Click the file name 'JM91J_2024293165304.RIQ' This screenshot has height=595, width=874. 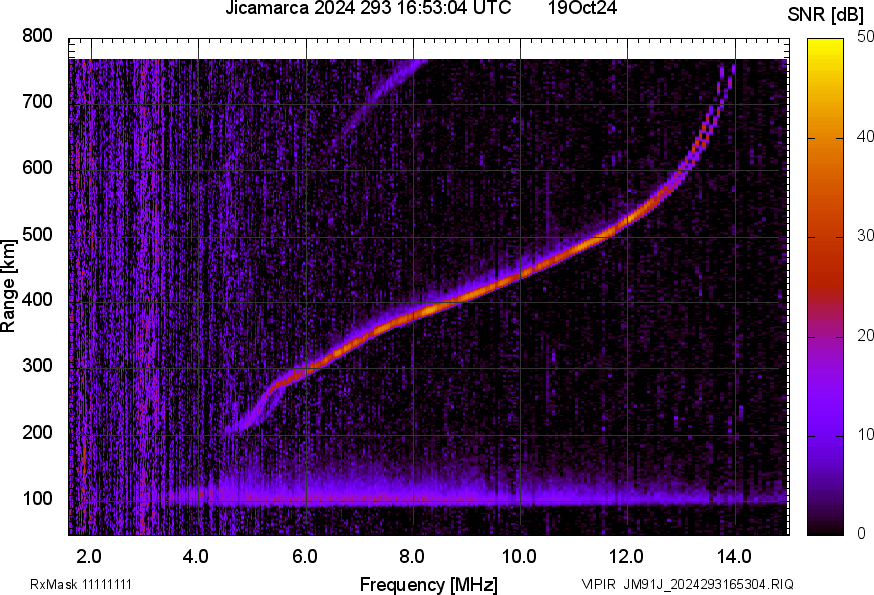pyautogui.click(x=708, y=584)
